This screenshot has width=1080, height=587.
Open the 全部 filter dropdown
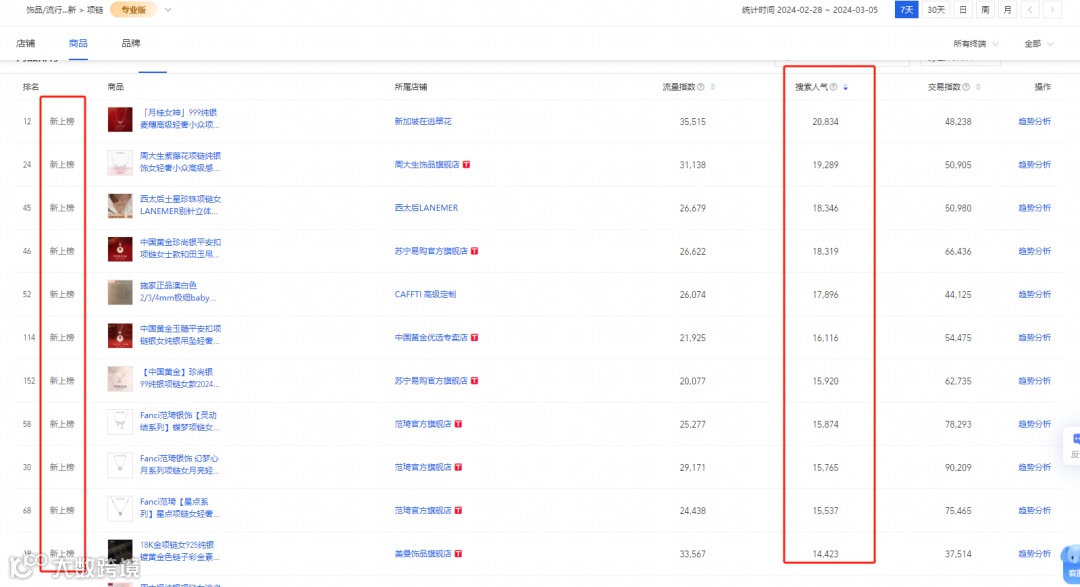tap(1039, 43)
